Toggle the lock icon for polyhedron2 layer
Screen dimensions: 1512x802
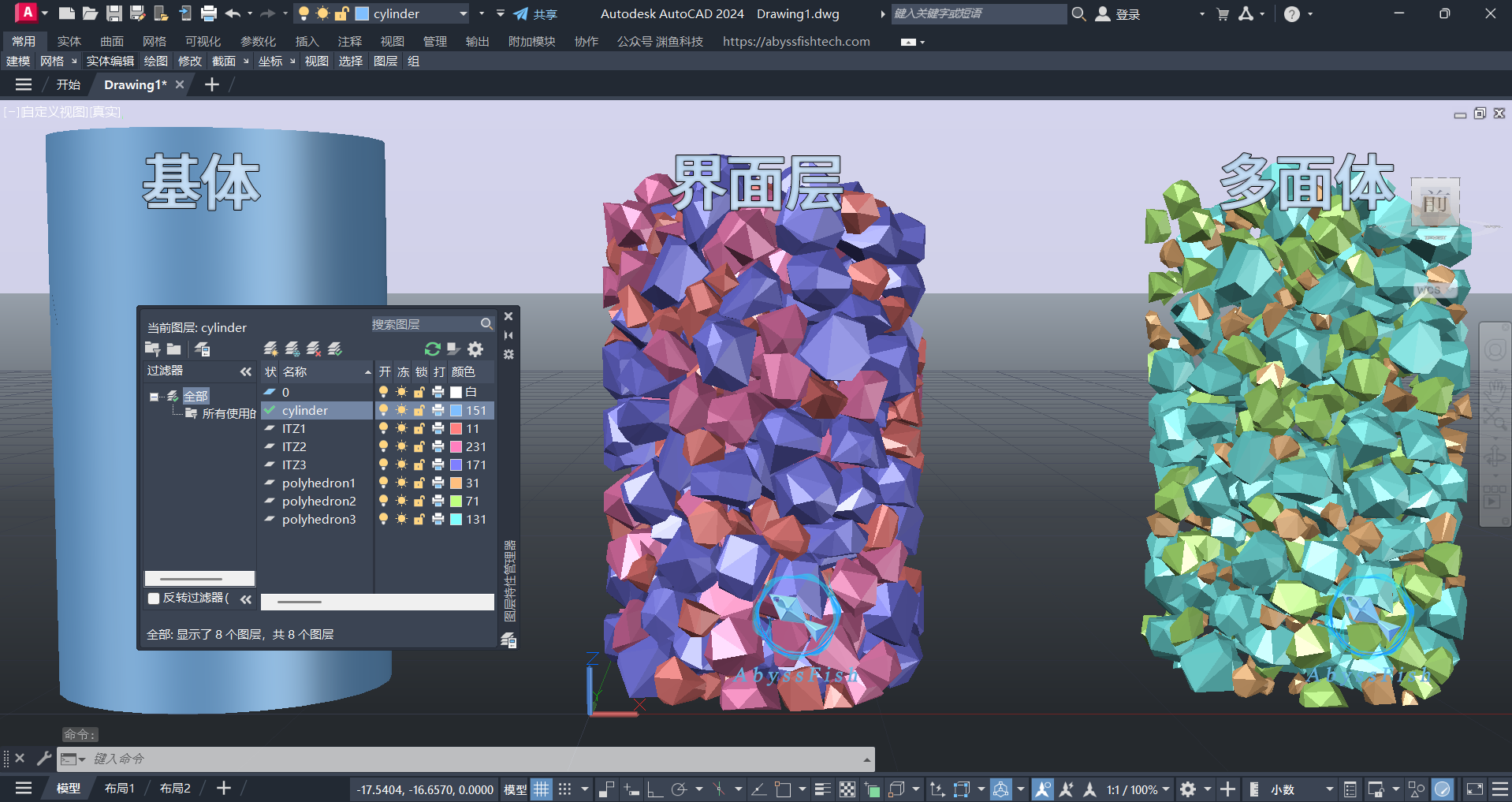[x=419, y=501]
